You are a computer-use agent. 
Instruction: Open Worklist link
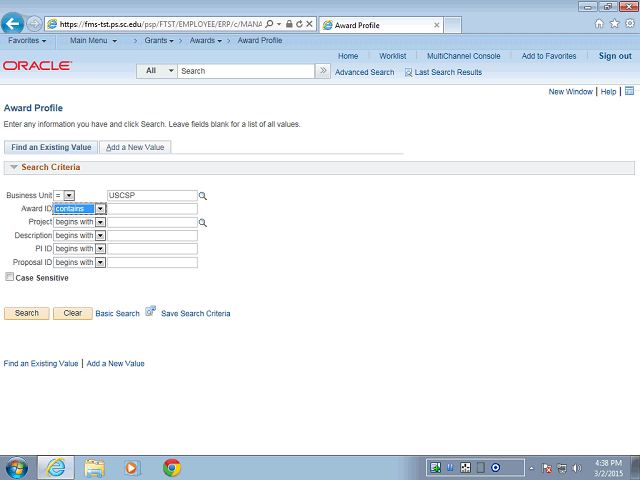(x=393, y=56)
